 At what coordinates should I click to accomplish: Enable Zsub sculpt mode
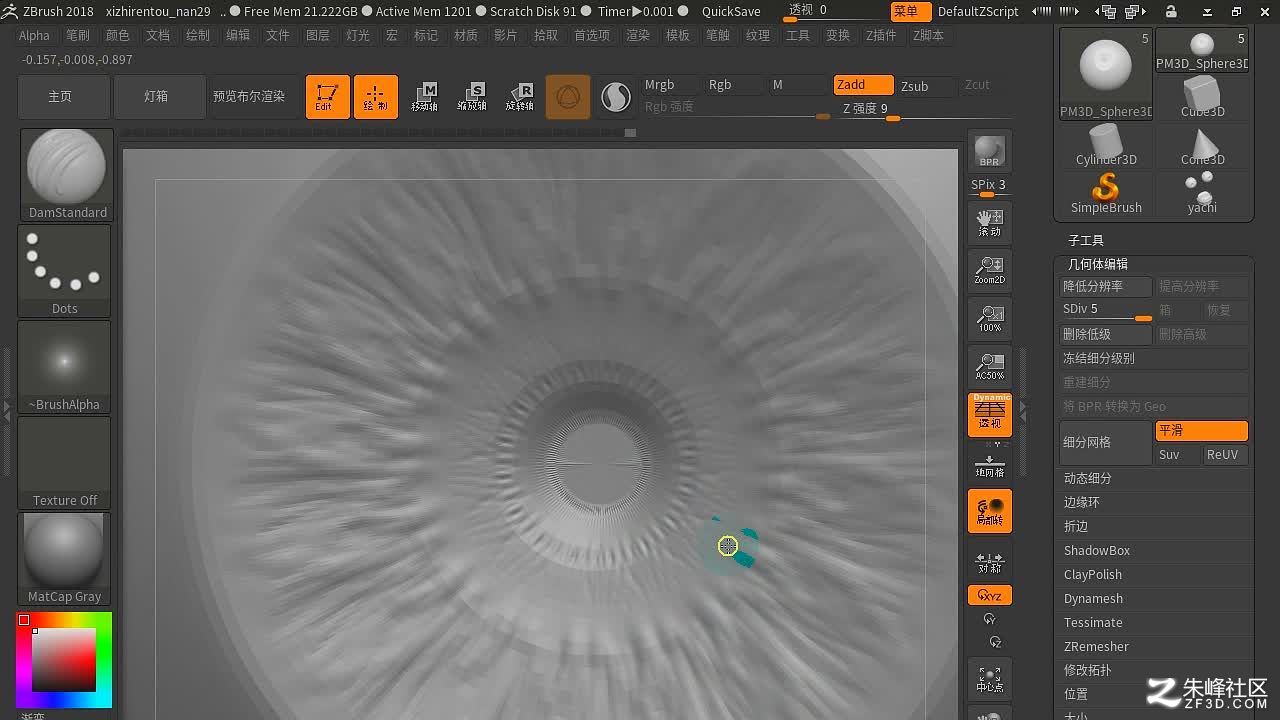(x=926, y=85)
